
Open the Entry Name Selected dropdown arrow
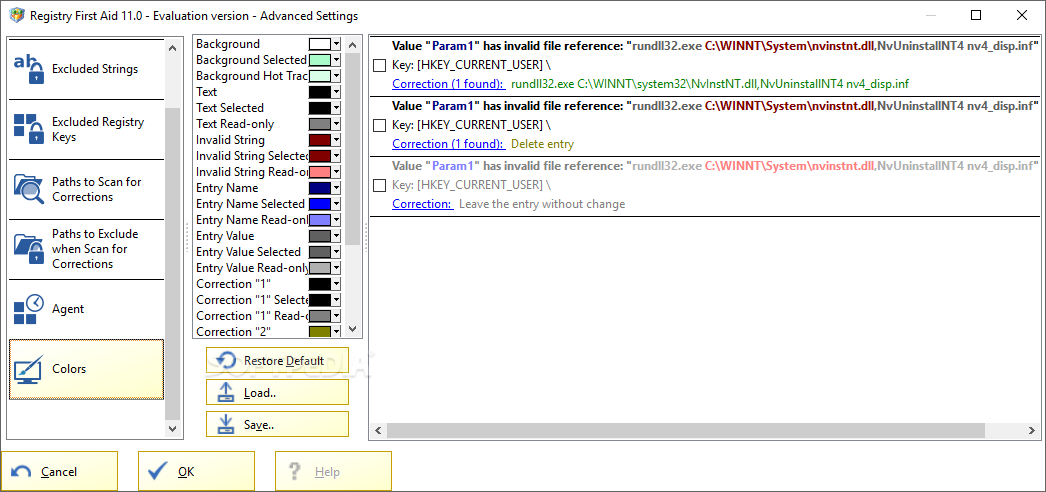(336, 204)
